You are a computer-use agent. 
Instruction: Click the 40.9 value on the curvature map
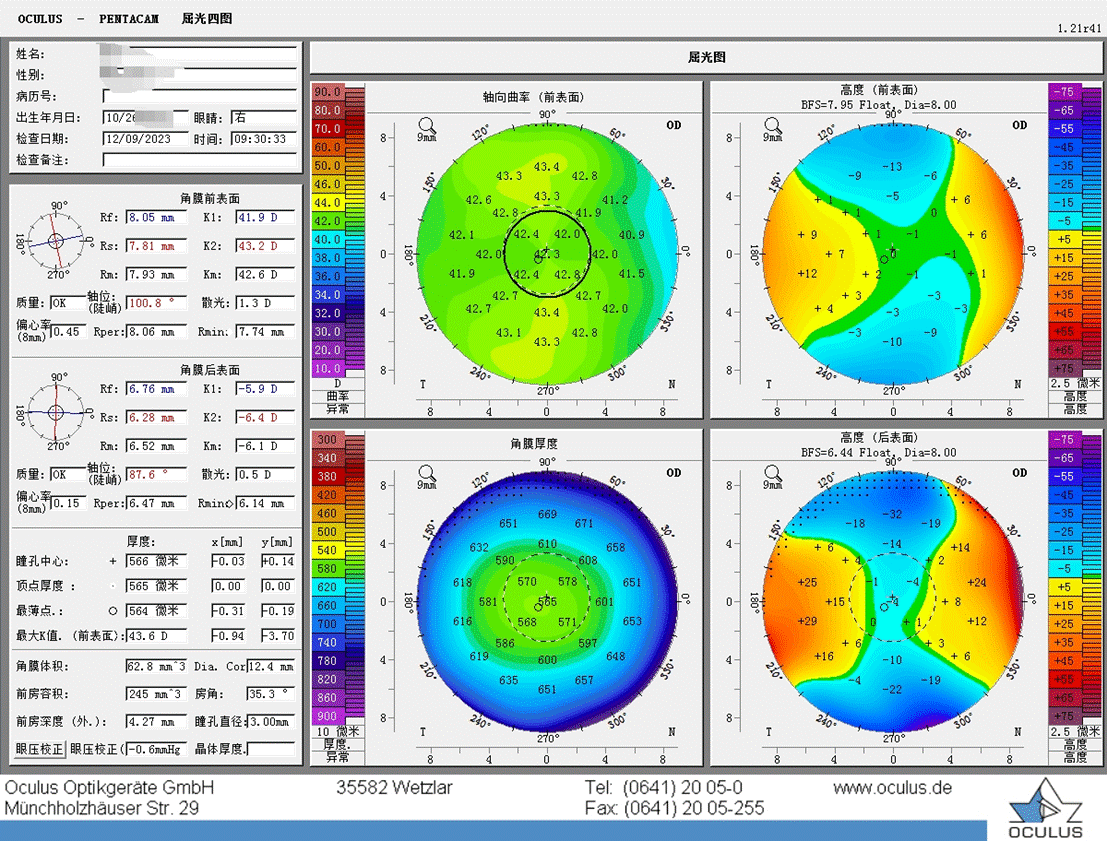pos(631,235)
